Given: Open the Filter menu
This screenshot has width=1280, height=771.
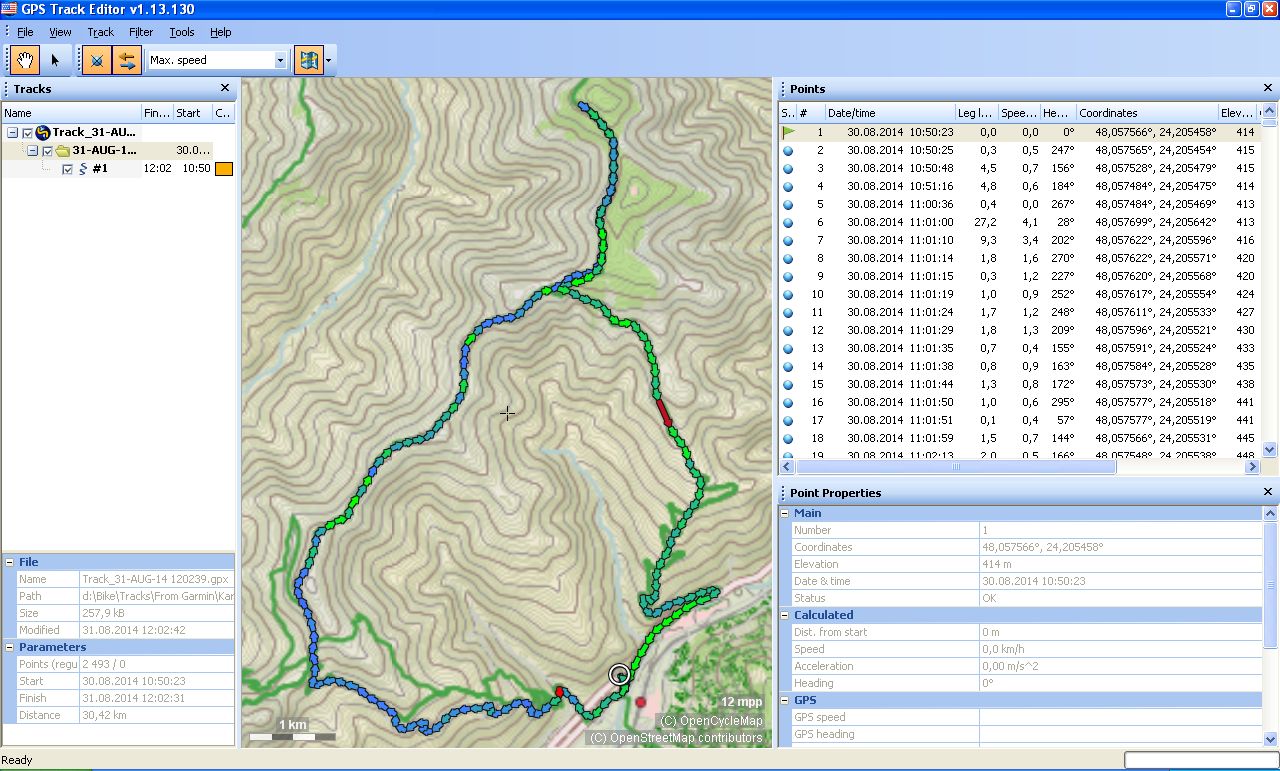Looking at the screenshot, I should click(140, 32).
